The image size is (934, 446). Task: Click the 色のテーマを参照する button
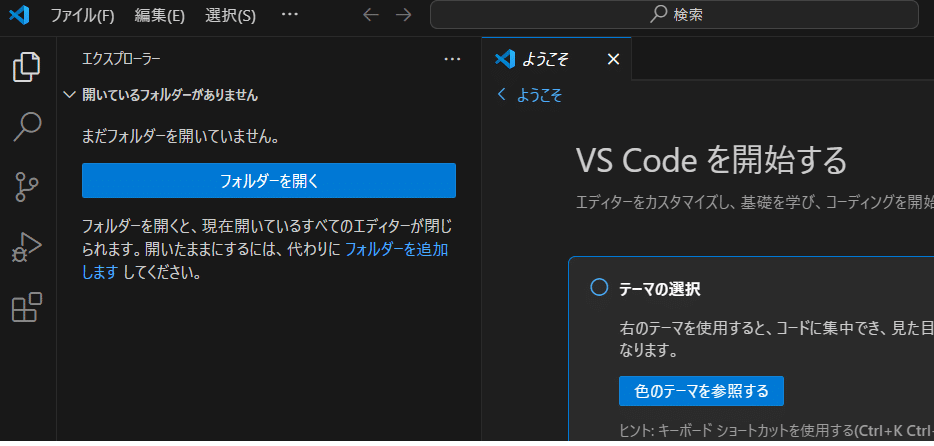click(701, 391)
